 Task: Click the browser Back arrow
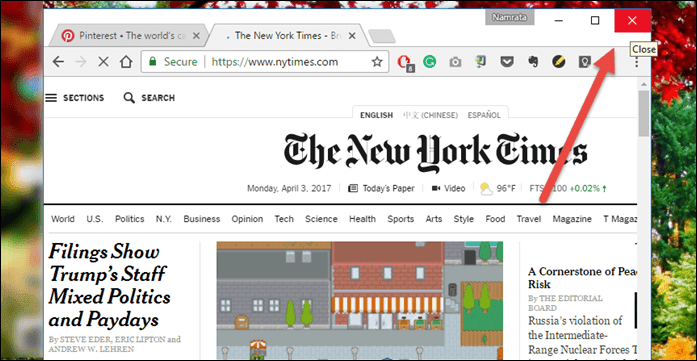(58, 62)
